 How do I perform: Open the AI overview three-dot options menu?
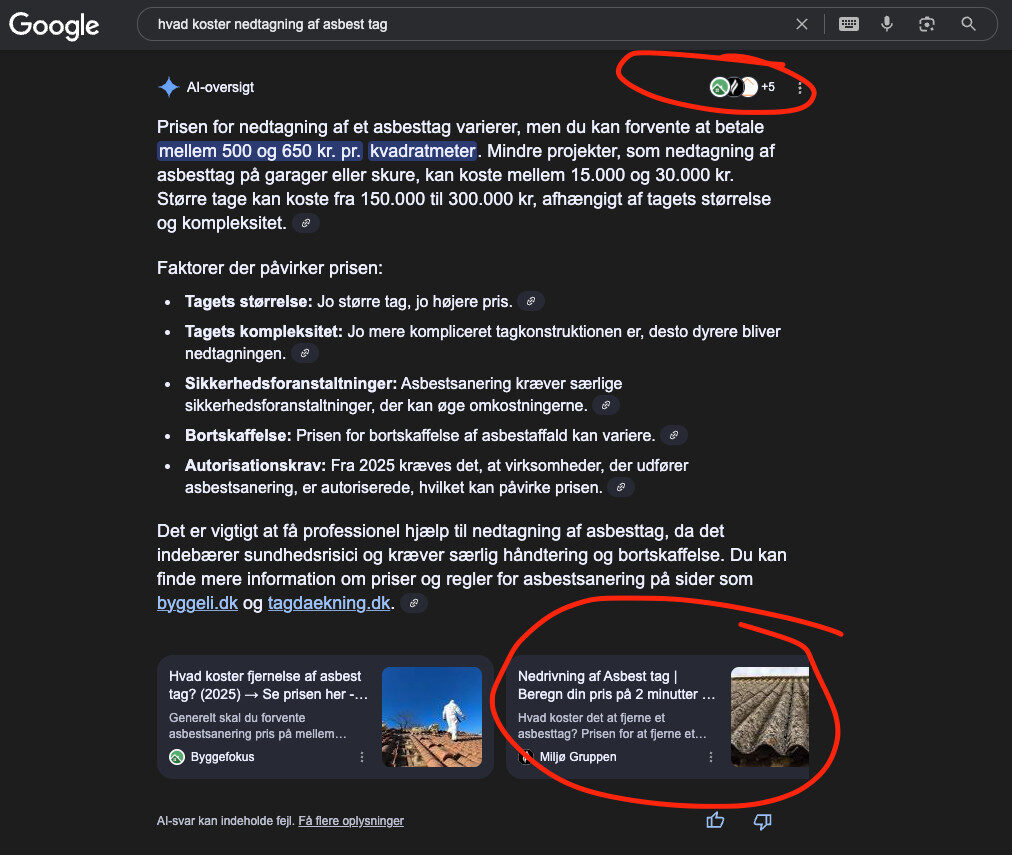800,88
